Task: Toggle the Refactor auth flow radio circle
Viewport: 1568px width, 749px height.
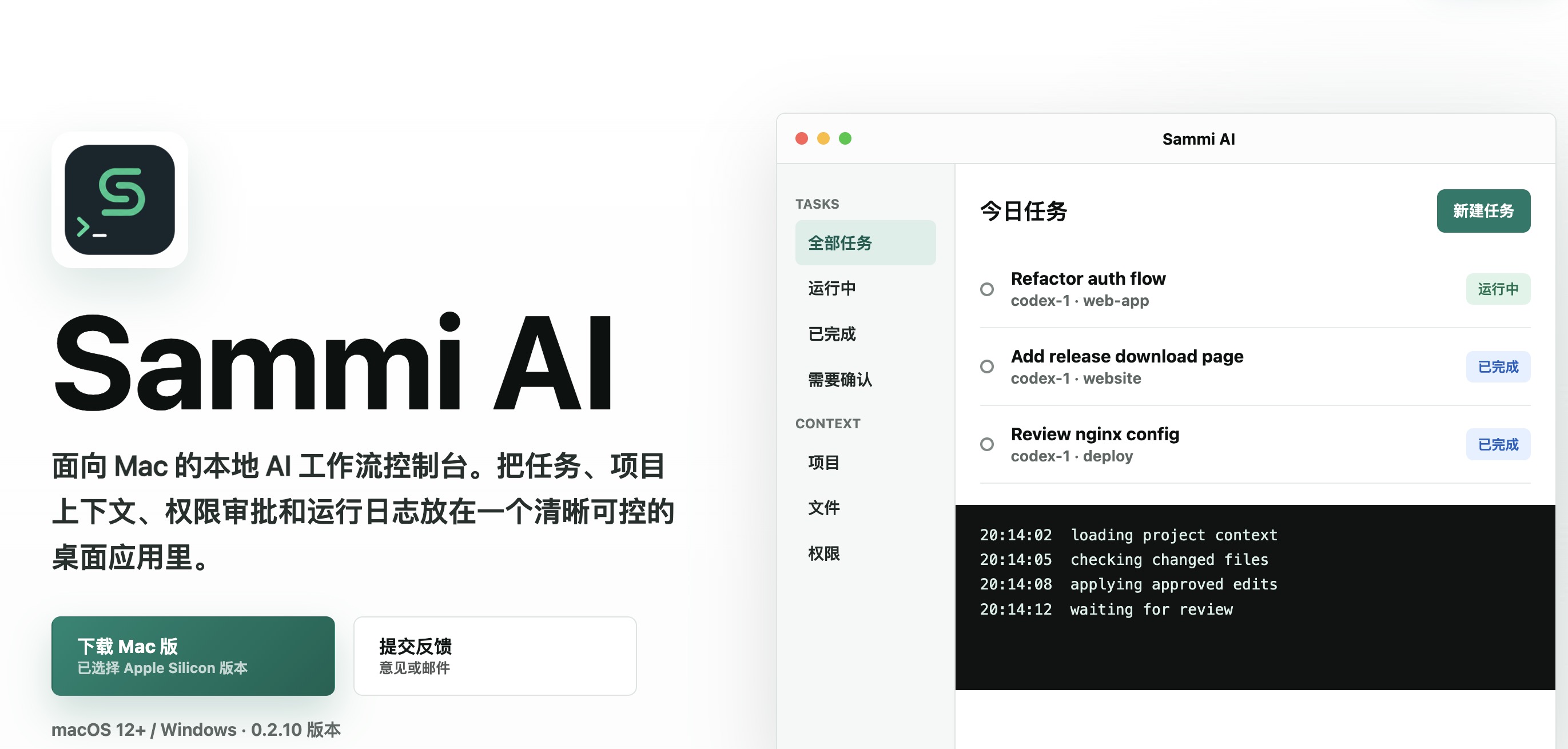Action: coord(986,289)
